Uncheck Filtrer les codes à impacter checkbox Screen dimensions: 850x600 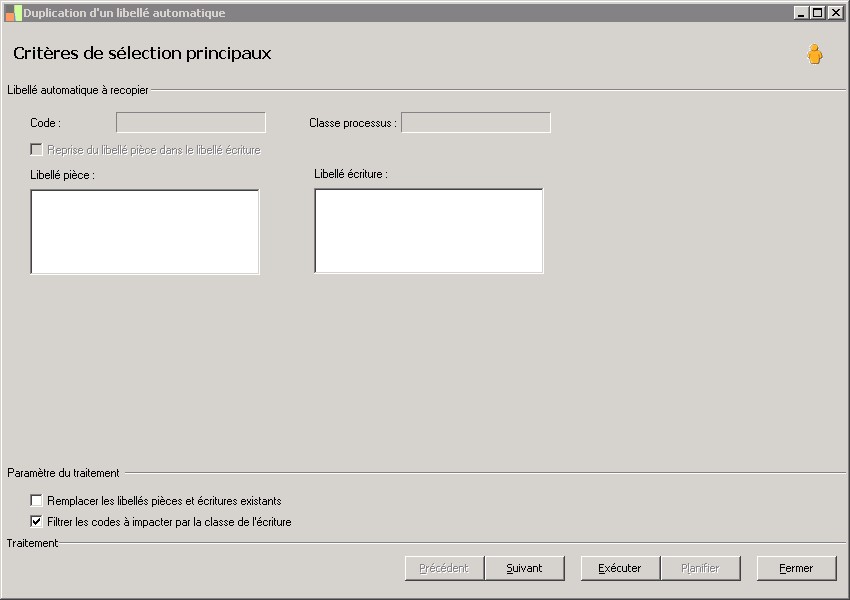tap(36, 521)
